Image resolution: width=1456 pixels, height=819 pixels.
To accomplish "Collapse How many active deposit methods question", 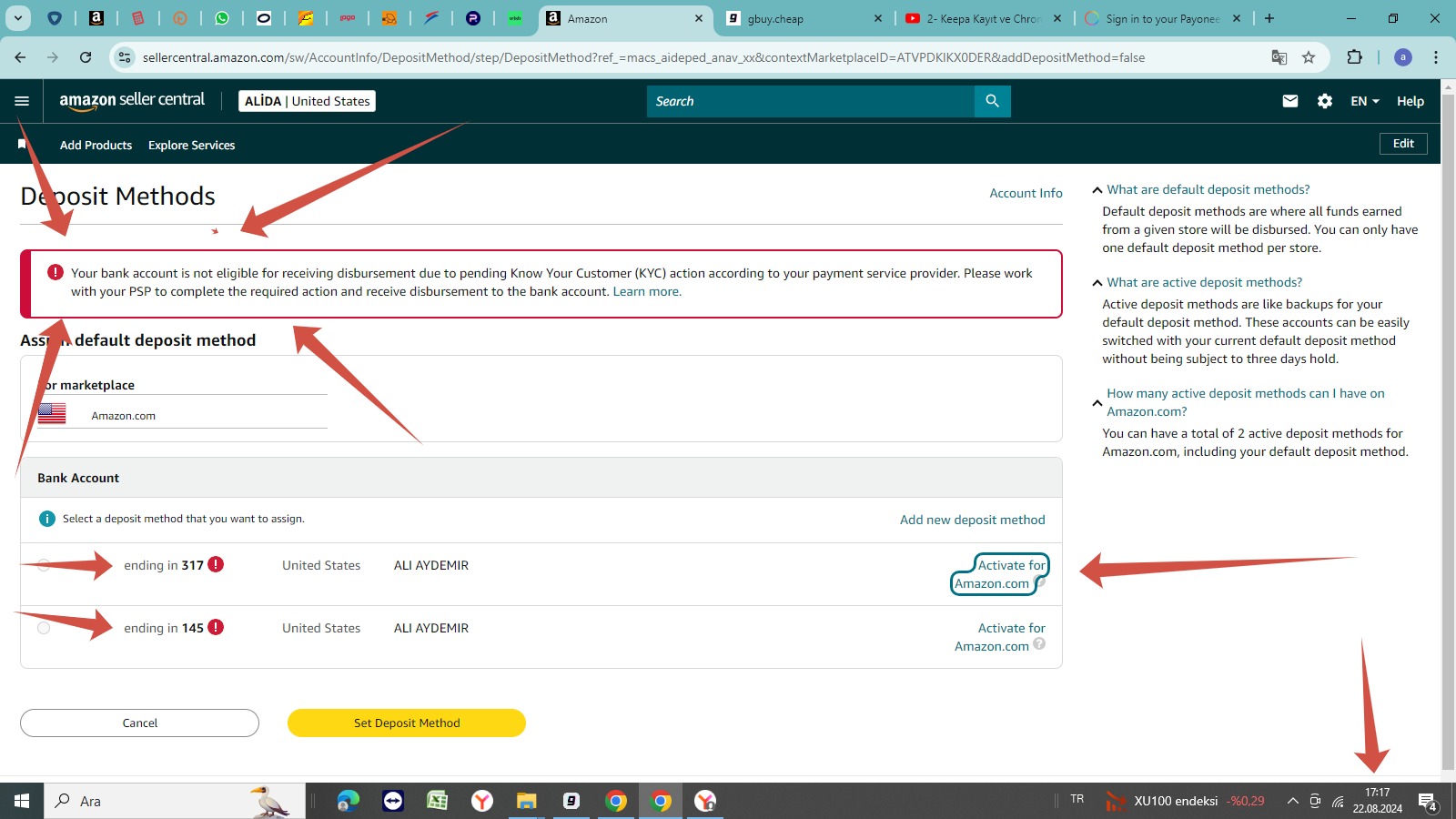I will (1097, 402).
